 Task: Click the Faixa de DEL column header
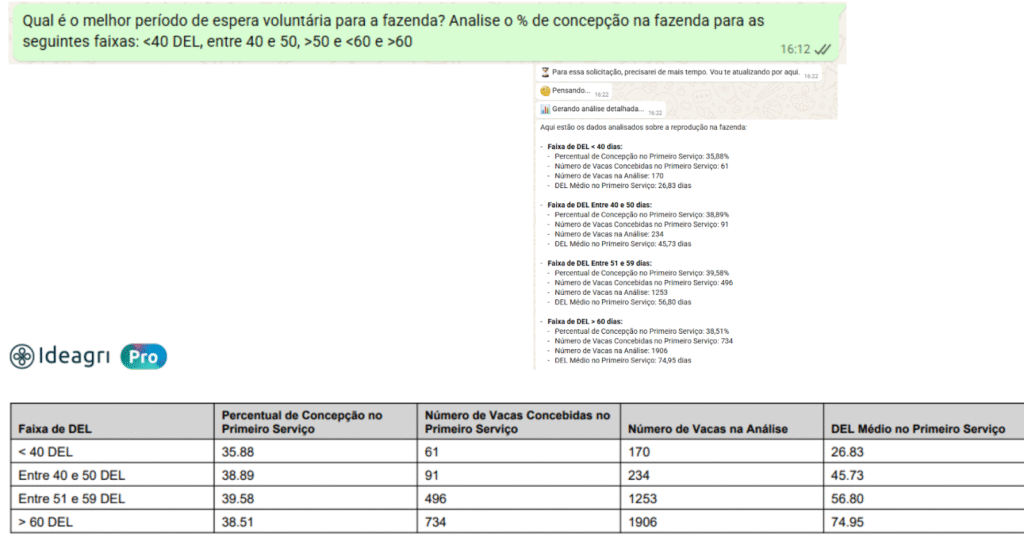click(x=55, y=429)
